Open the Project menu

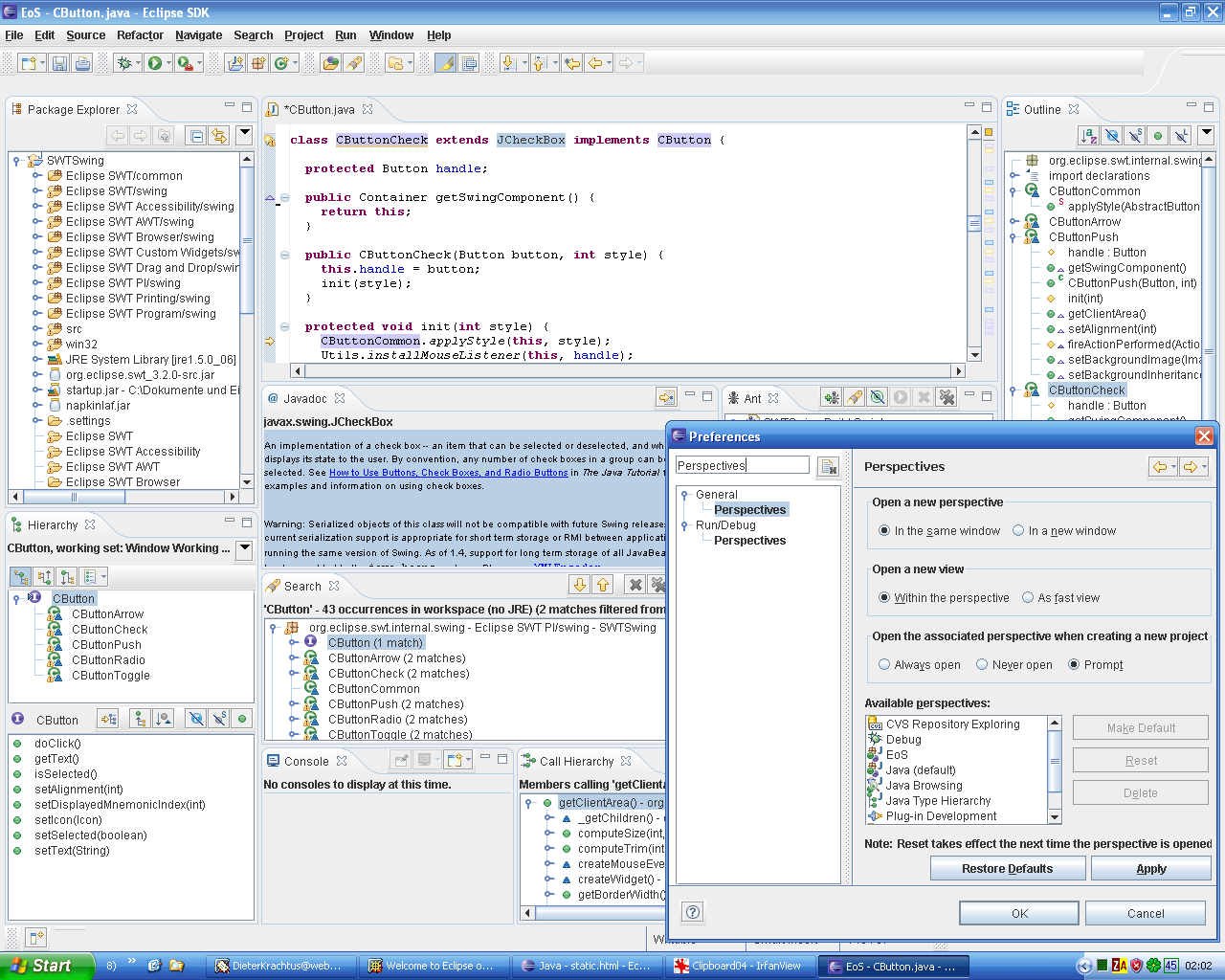pyautogui.click(x=303, y=35)
